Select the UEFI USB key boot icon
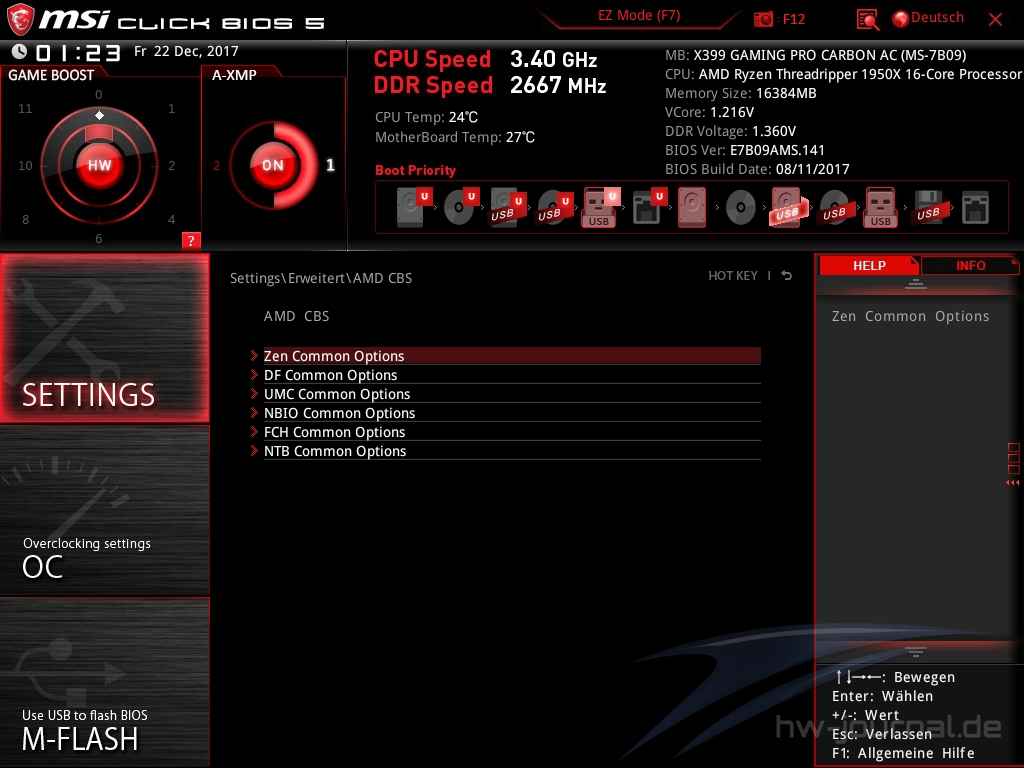This screenshot has width=1024, height=768. pyautogui.click(x=600, y=208)
